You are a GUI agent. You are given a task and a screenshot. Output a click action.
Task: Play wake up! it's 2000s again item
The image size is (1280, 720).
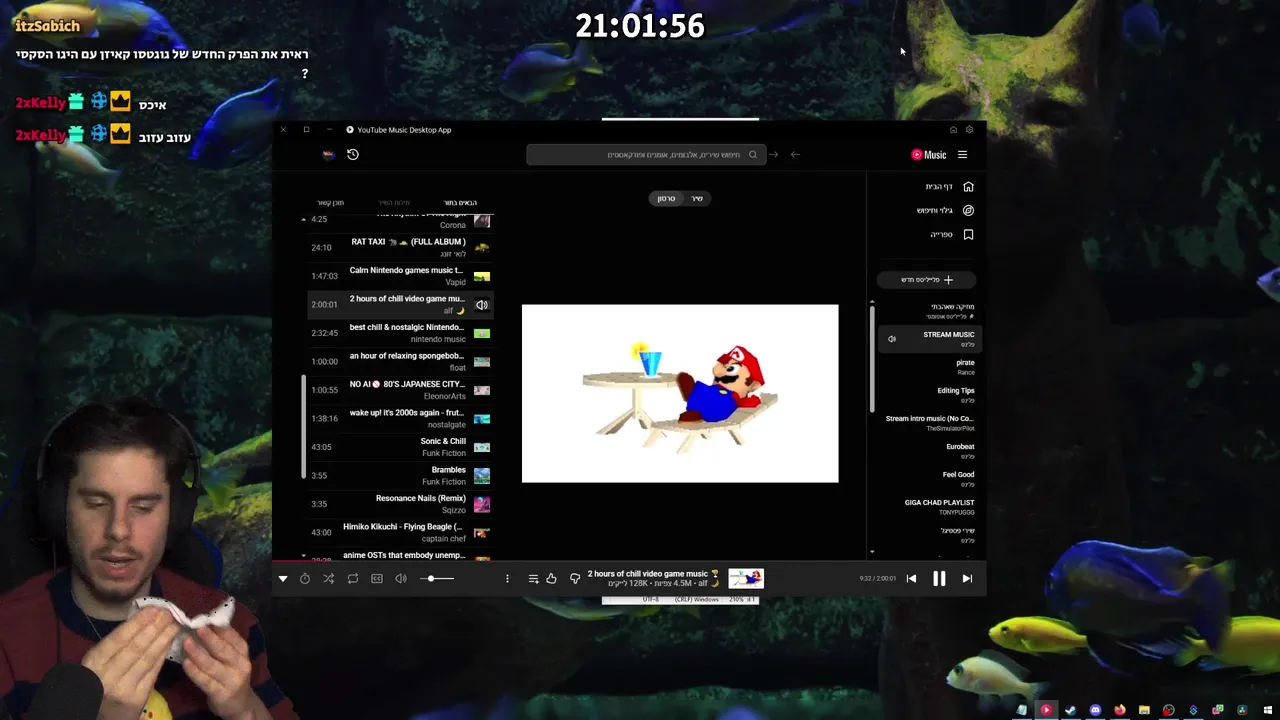coord(400,418)
